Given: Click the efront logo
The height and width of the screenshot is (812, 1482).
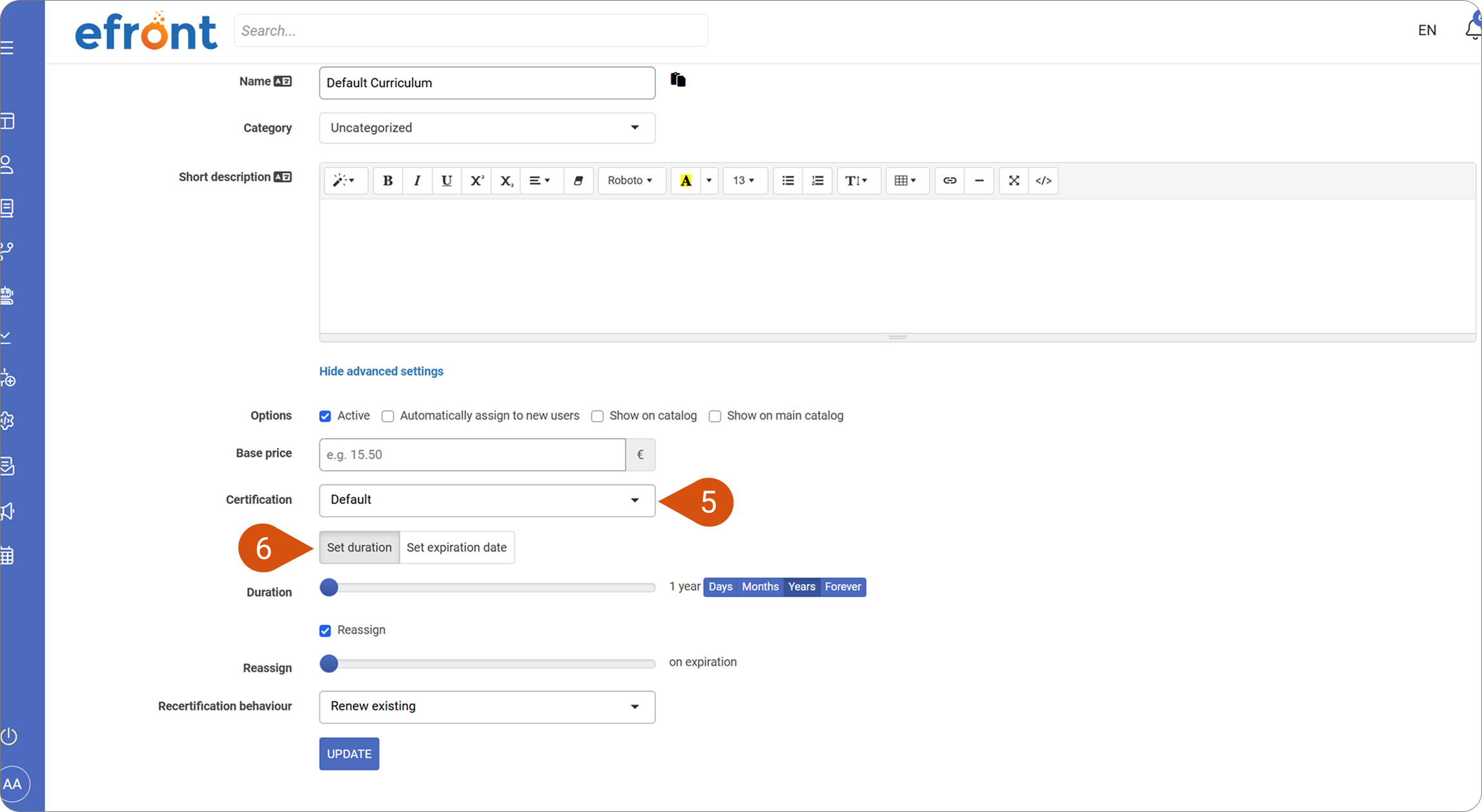Looking at the screenshot, I should (x=146, y=31).
